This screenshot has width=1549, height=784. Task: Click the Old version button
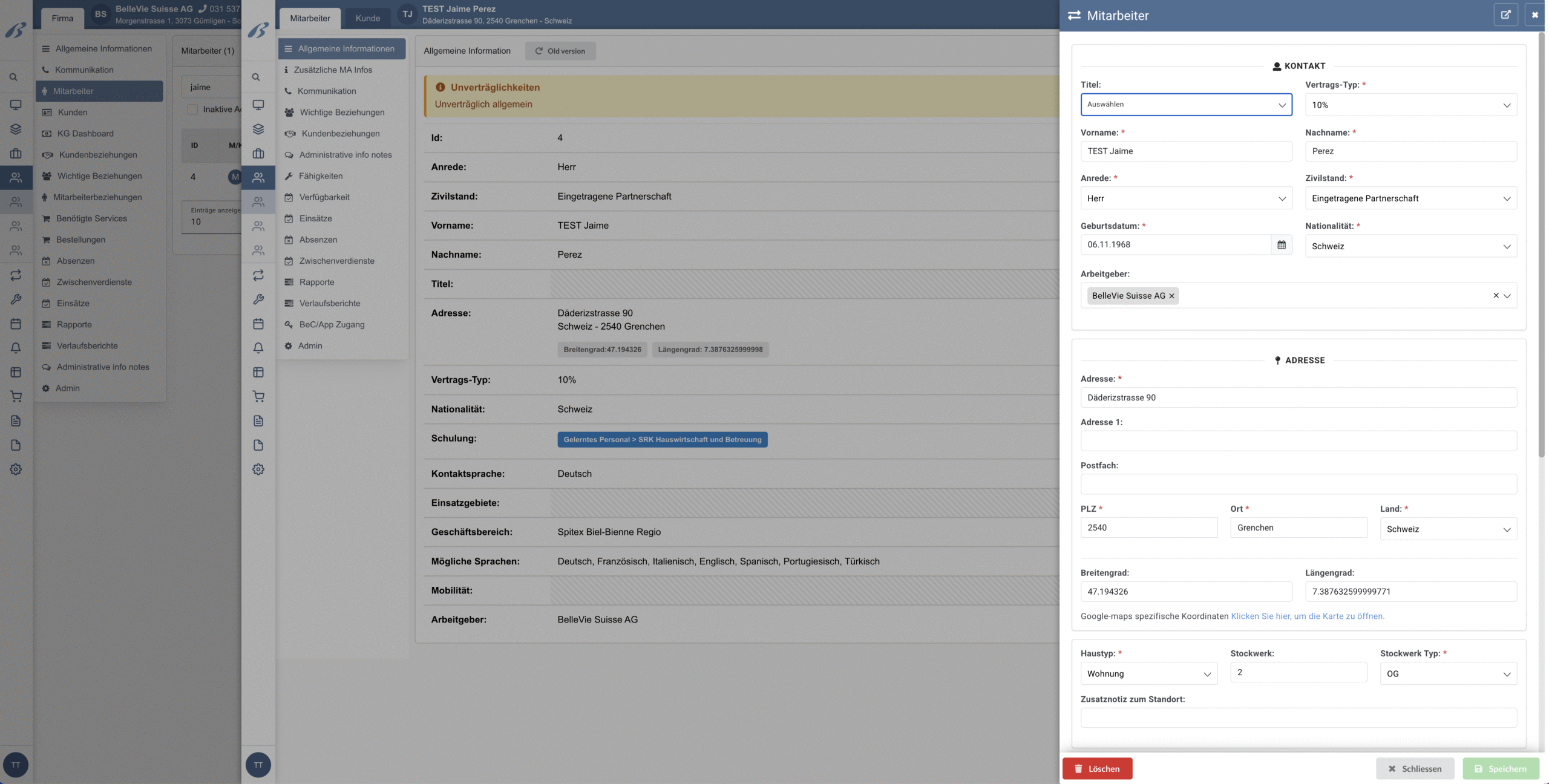point(560,51)
